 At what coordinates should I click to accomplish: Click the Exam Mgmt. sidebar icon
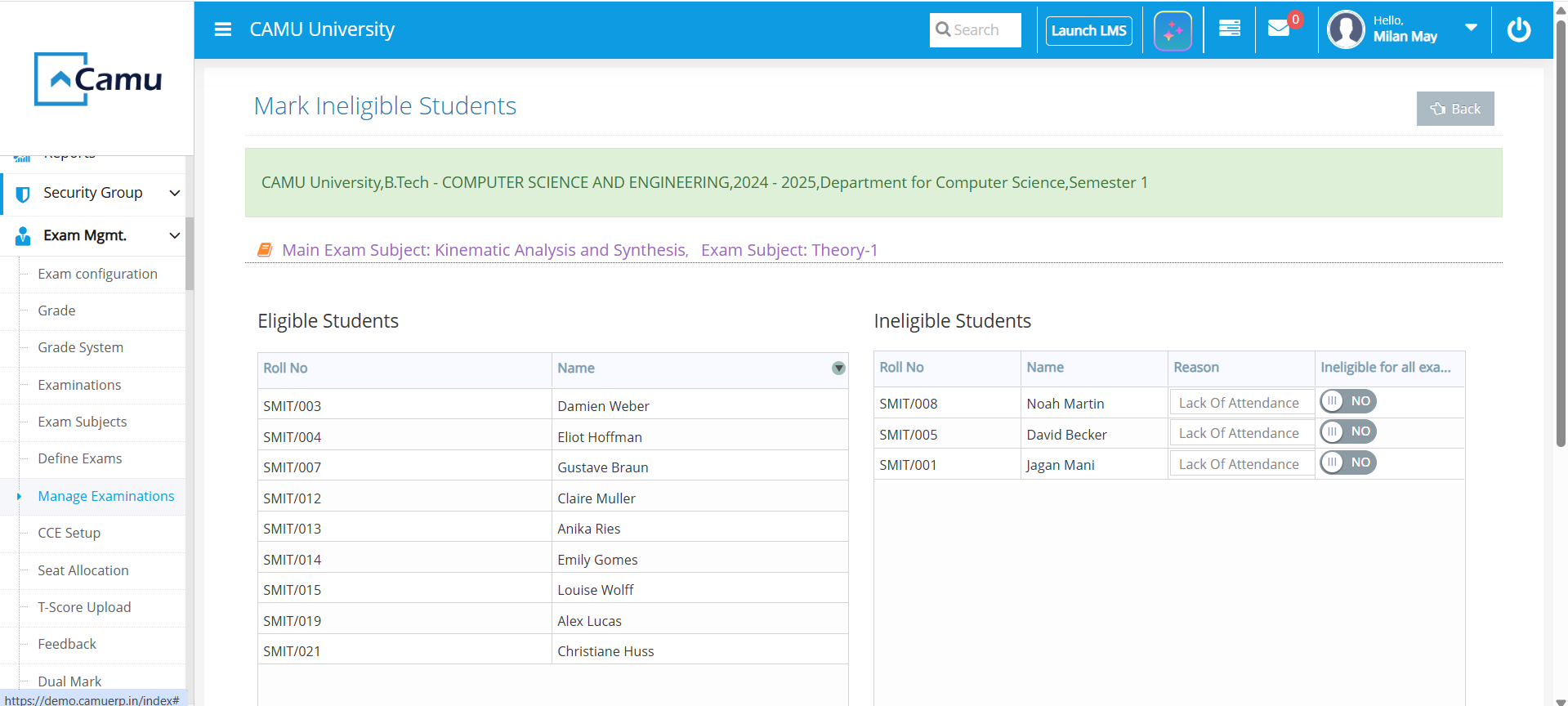[23, 236]
